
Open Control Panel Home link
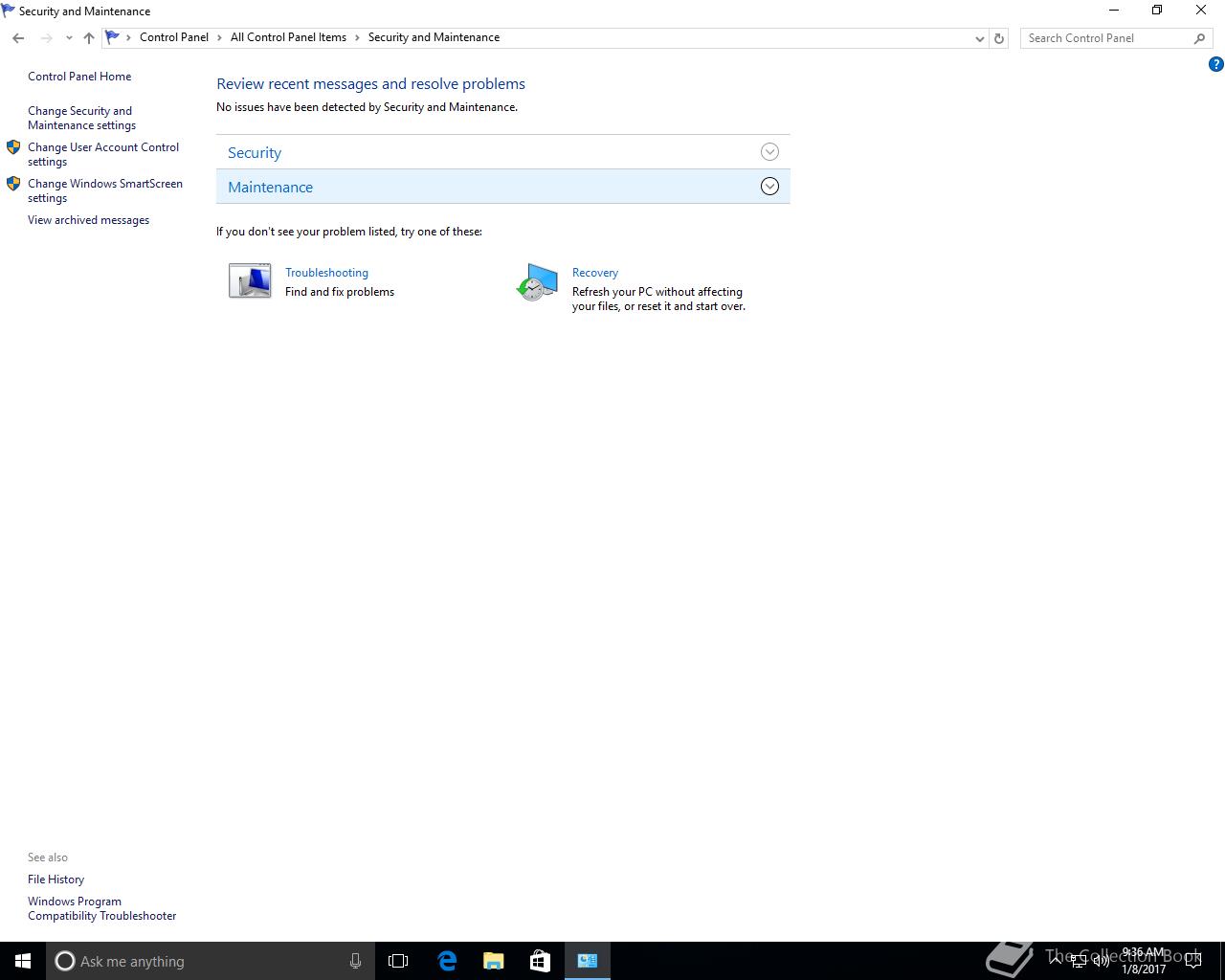point(79,77)
